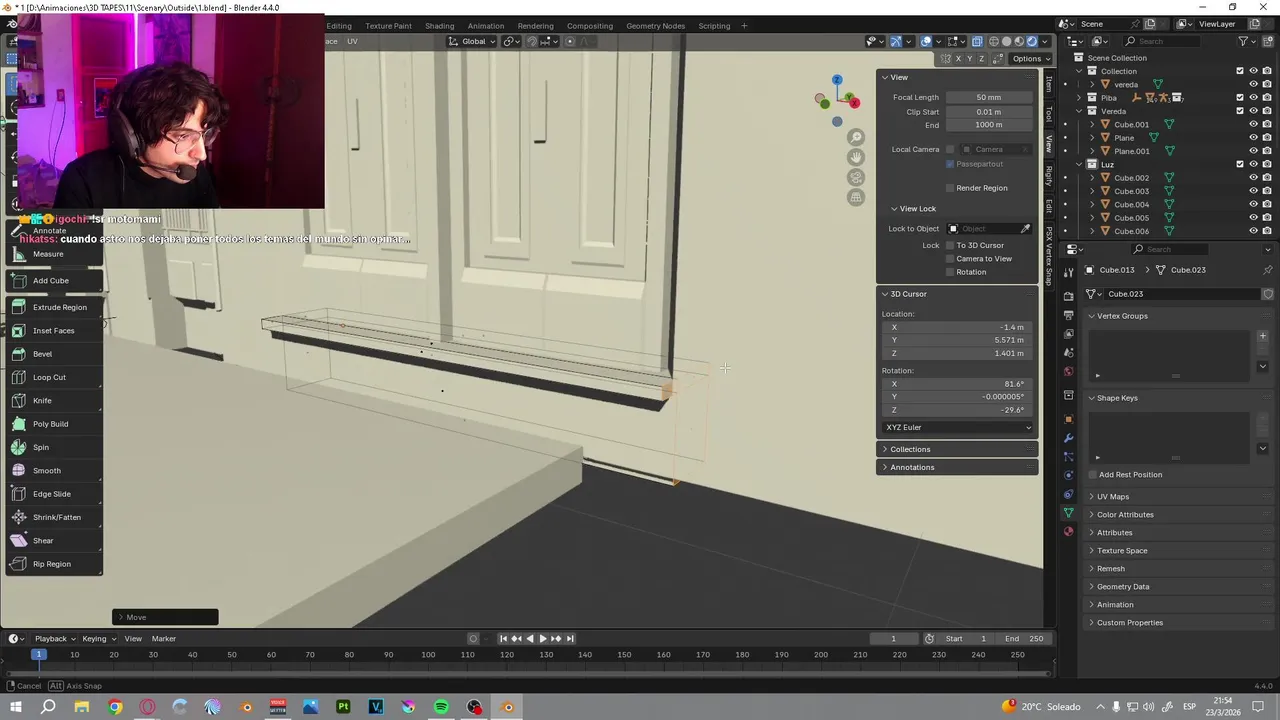Select the Inset Faces tool

click(x=54, y=330)
